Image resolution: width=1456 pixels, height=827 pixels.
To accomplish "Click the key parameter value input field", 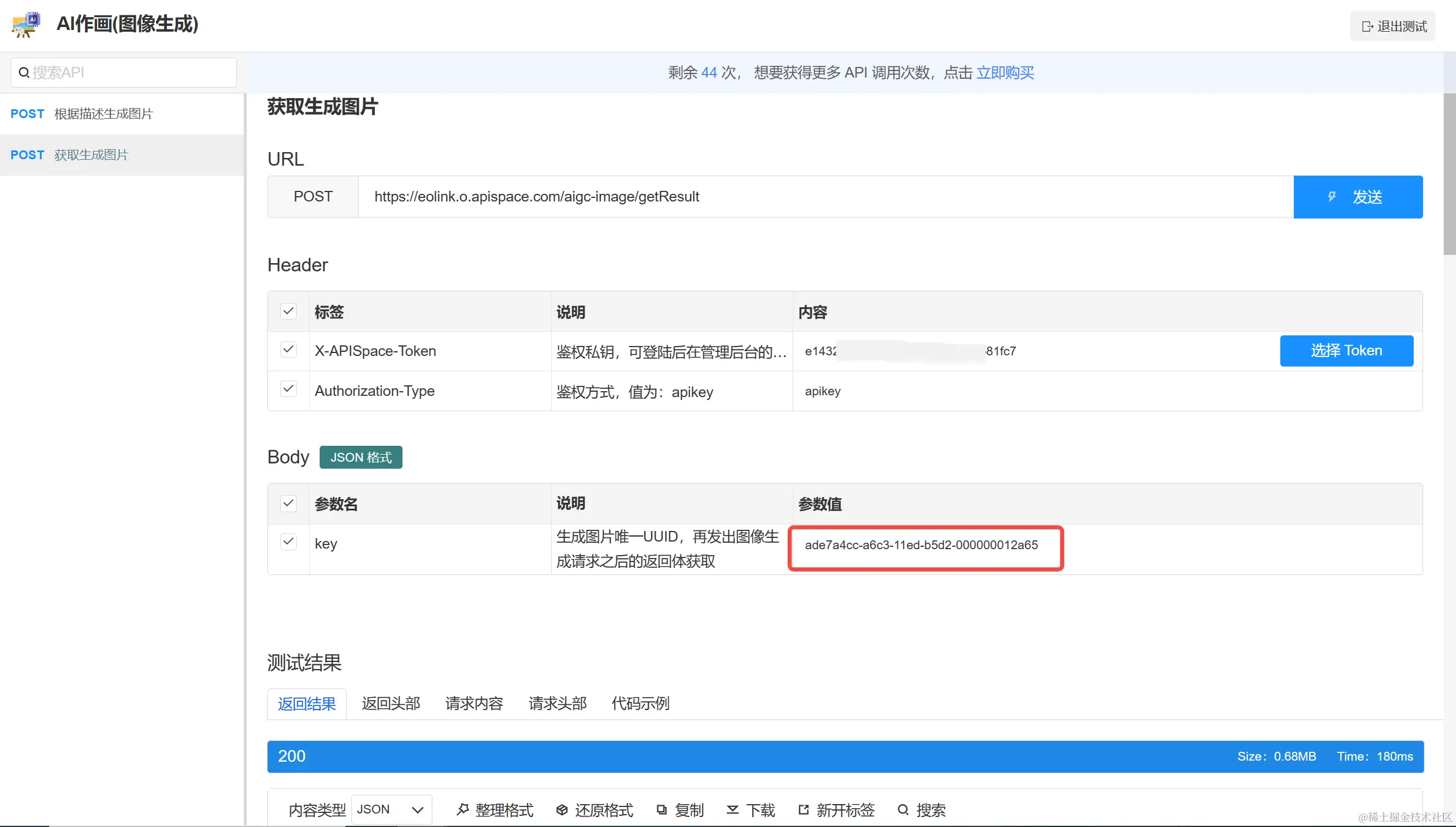I will [925, 546].
